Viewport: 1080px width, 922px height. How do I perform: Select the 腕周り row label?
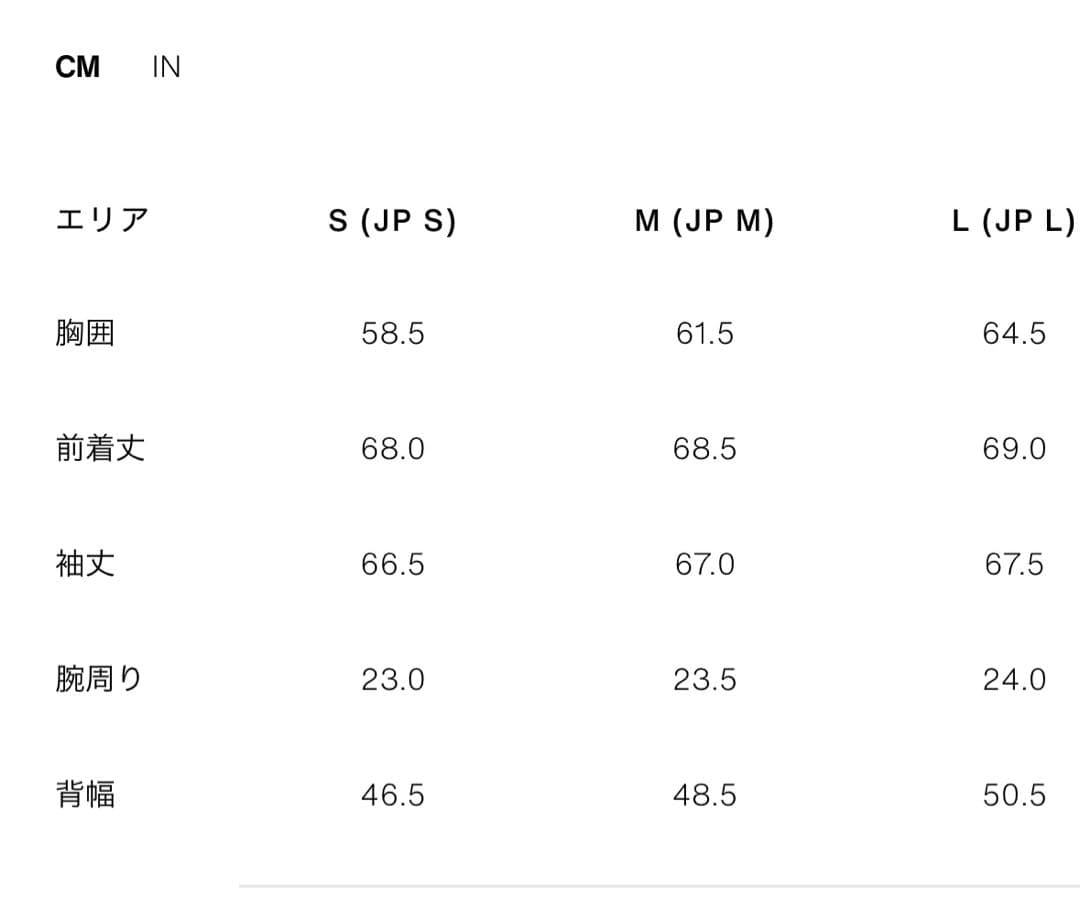[100, 679]
